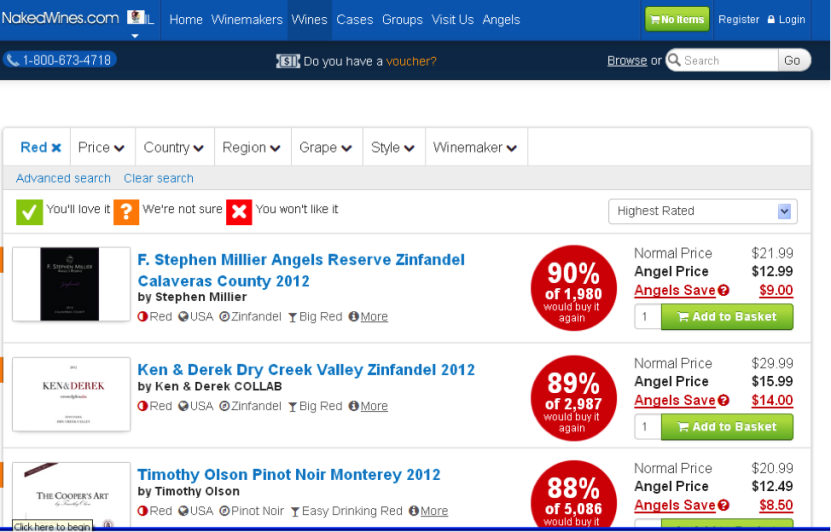Expand the location arrow under the flag
The height and width of the screenshot is (532, 831).
135,36
